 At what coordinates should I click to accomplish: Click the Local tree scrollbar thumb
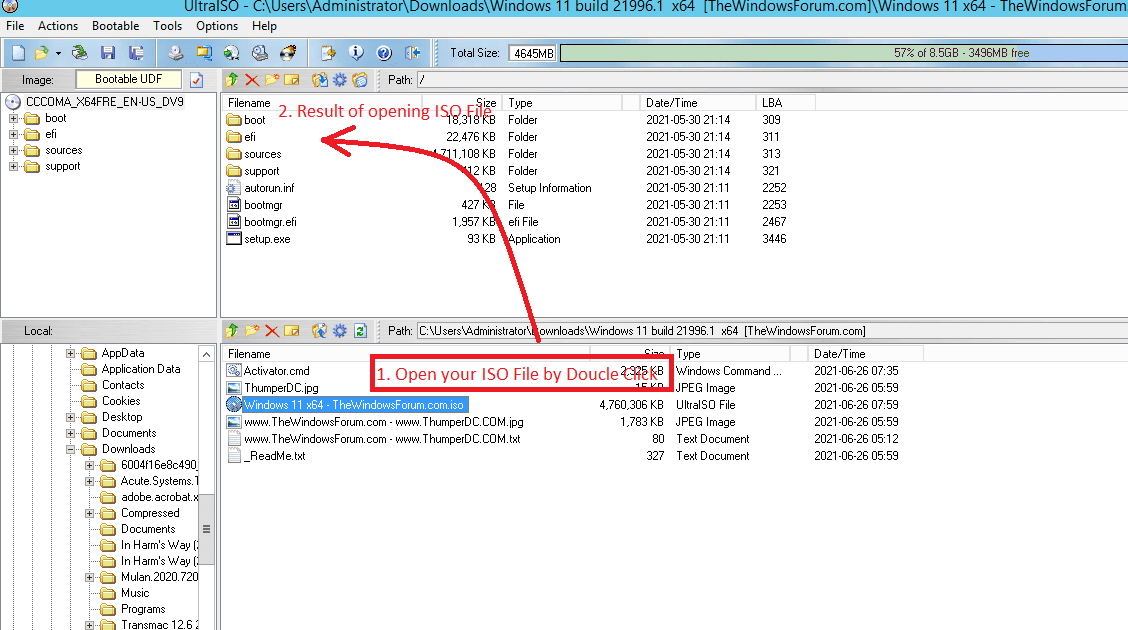pyautogui.click(x=206, y=529)
